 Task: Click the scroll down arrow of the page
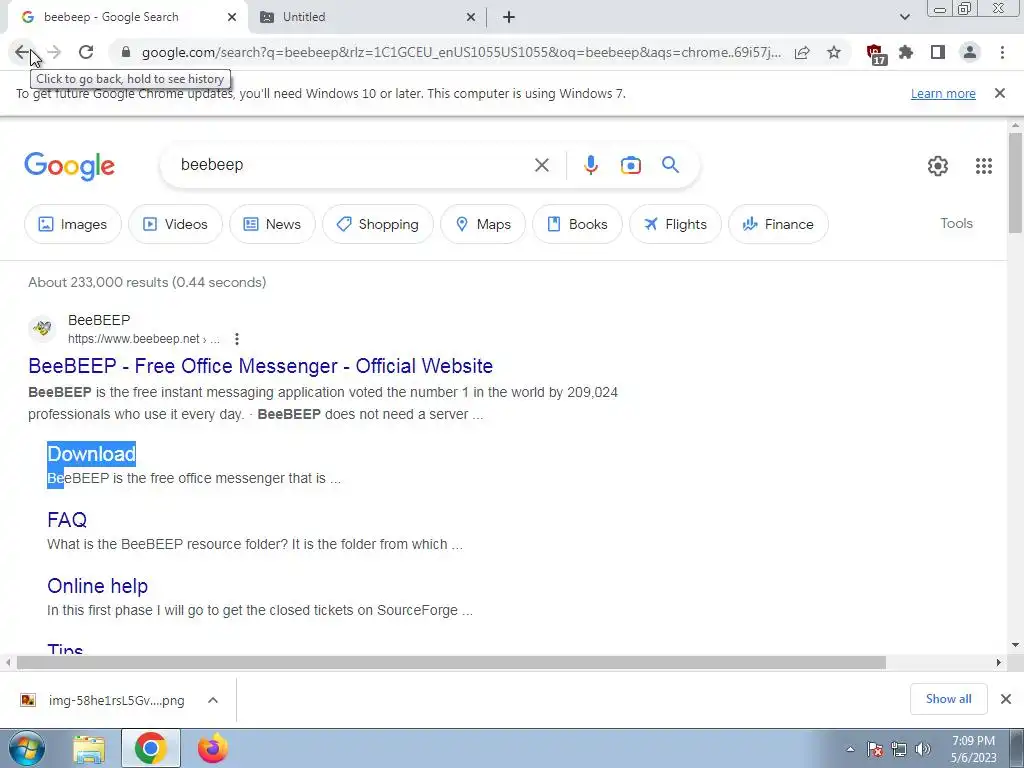pos(1015,645)
